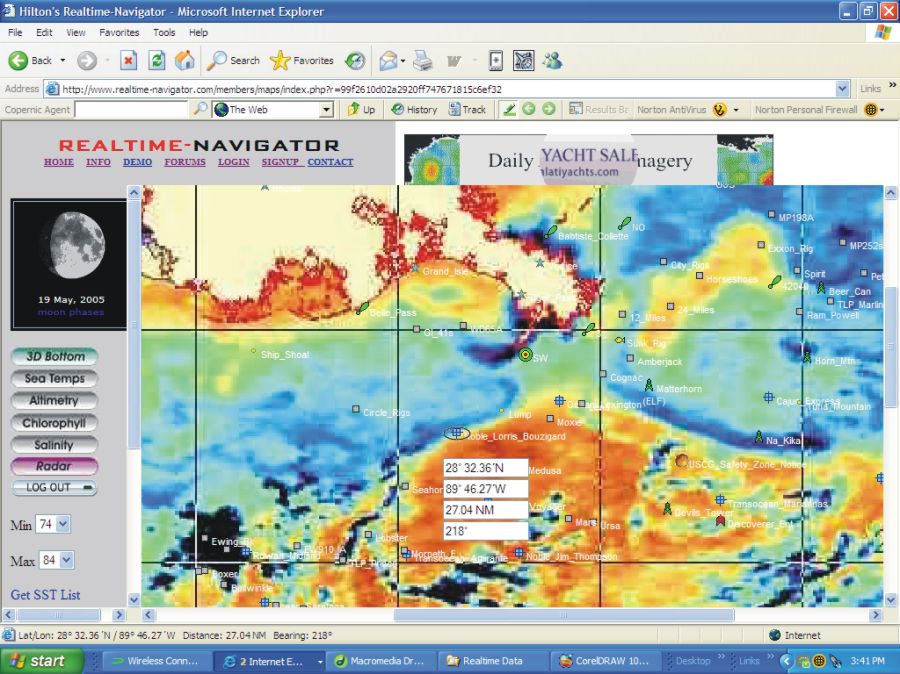Expand the Mail options dropdown arrow

[x=403, y=60]
